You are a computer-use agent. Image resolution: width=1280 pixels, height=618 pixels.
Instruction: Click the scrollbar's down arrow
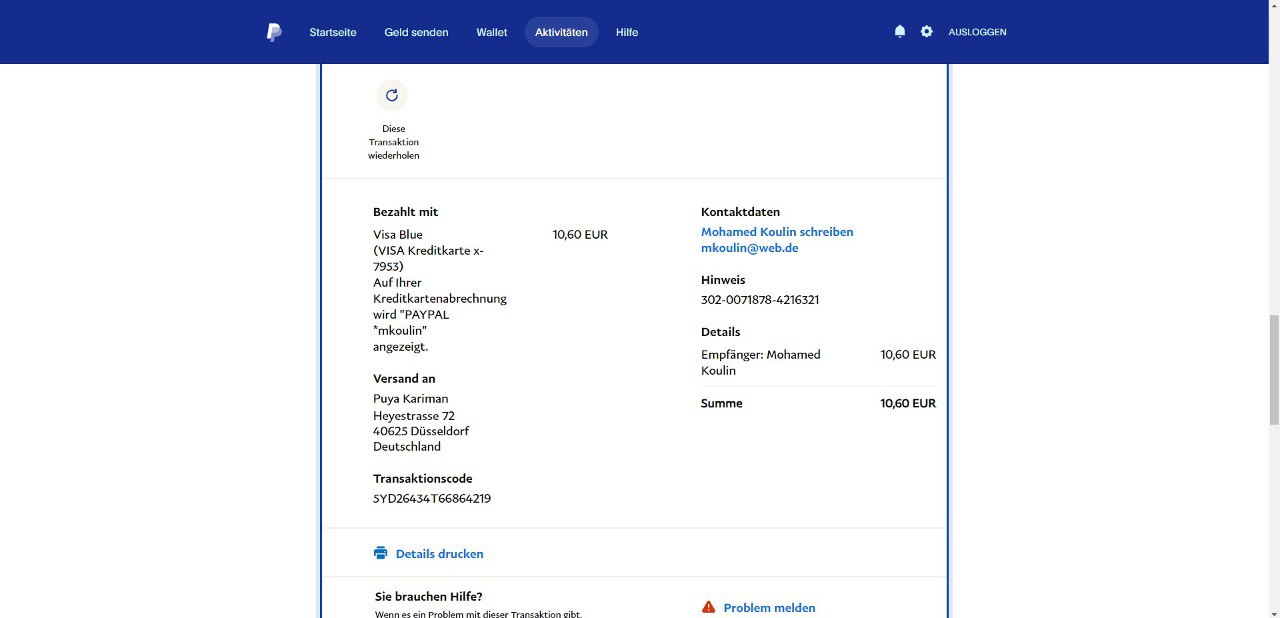1273,611
